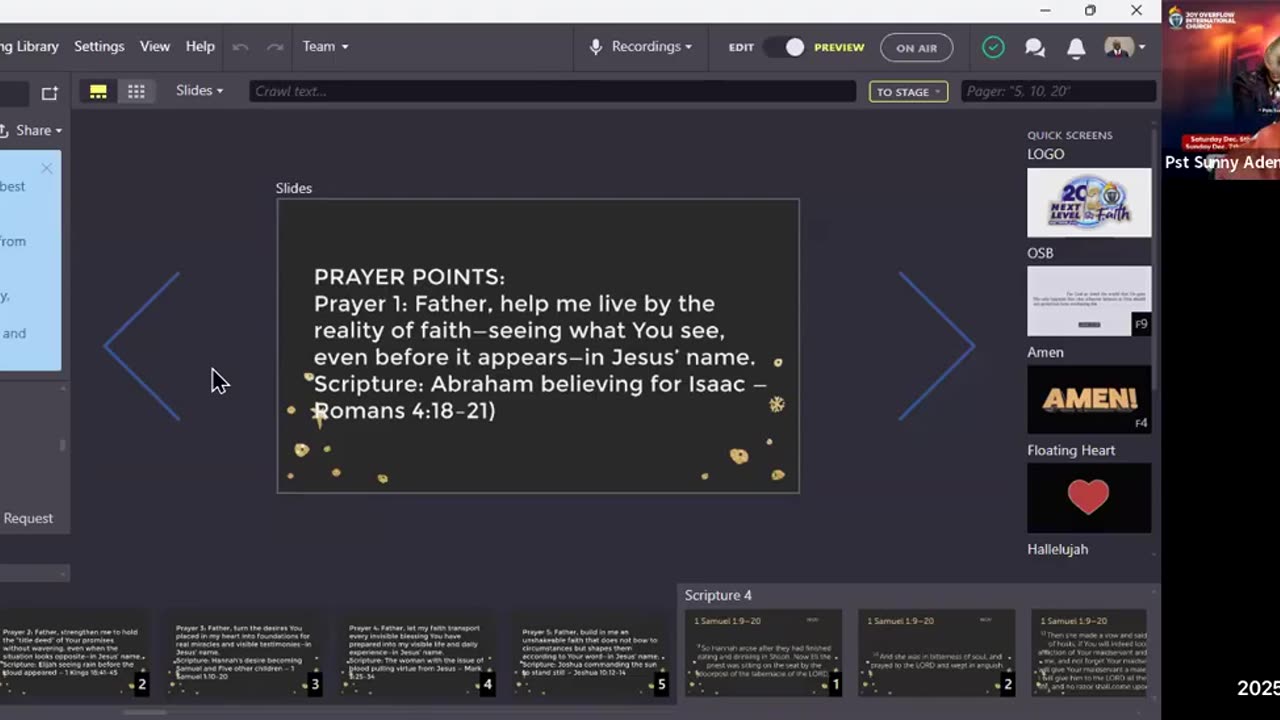Redo arrow icon in menu bar
The width and height of the screenshot is (1280, 720).
[x=275, y=47]
